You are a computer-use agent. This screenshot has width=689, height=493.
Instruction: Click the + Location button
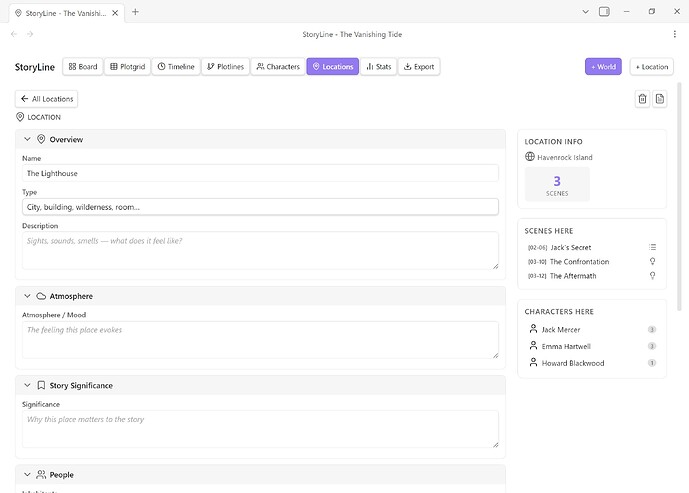651,67
